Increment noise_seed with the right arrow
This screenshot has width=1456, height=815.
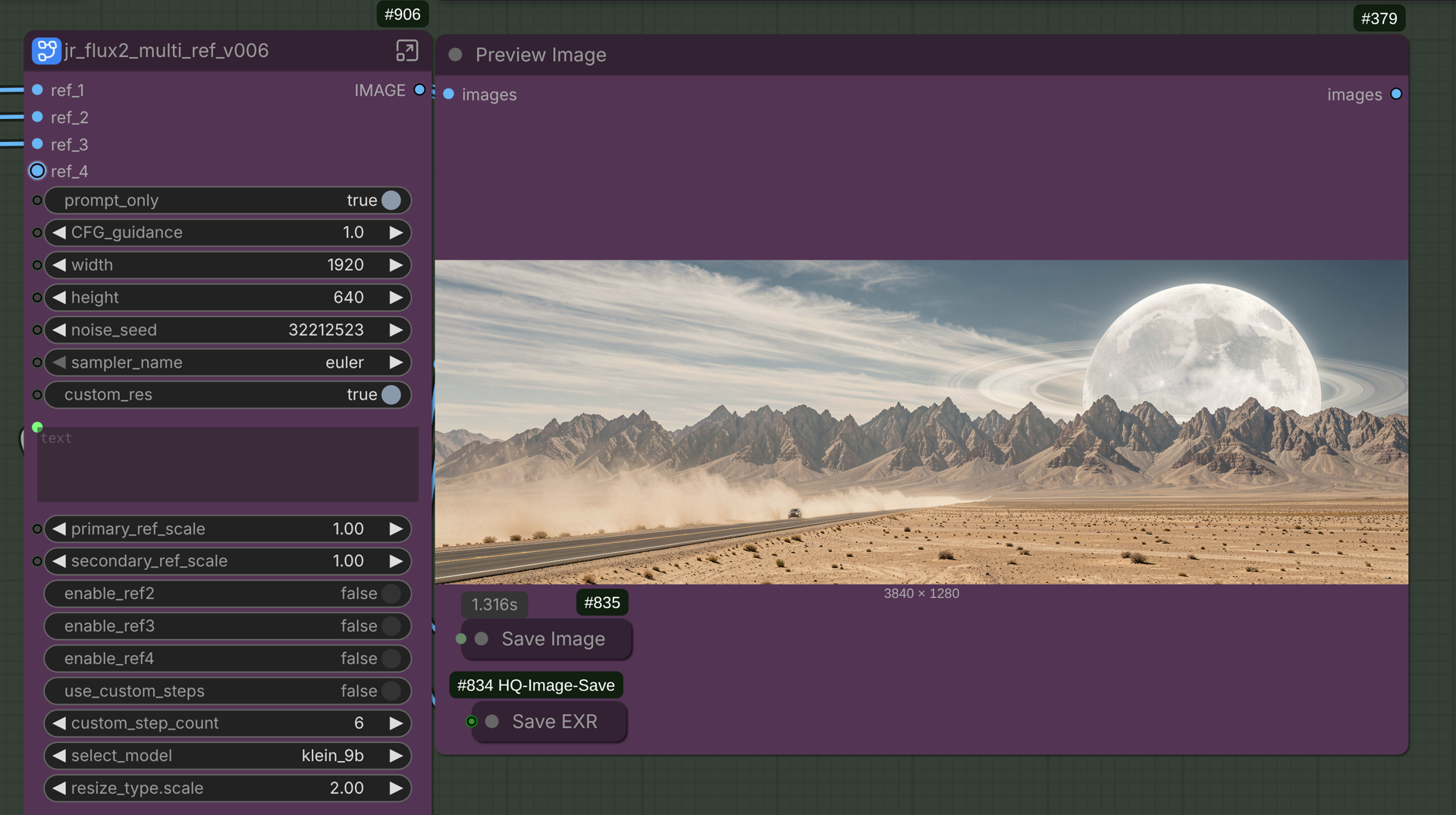coord(396,331)
